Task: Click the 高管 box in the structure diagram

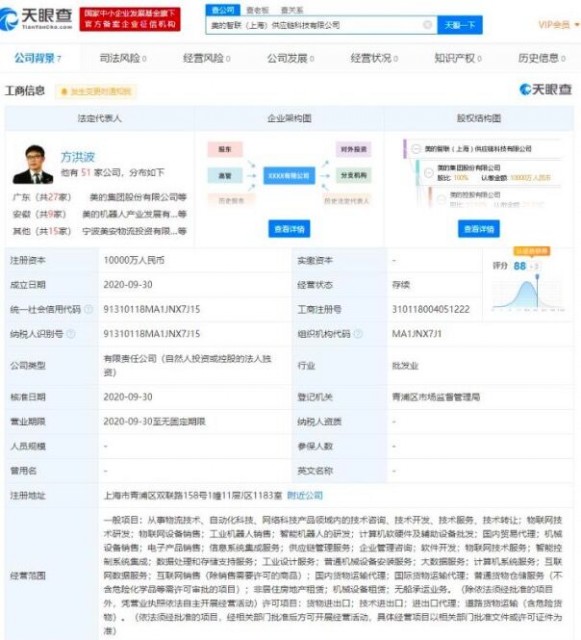Action: click(225, 176)
